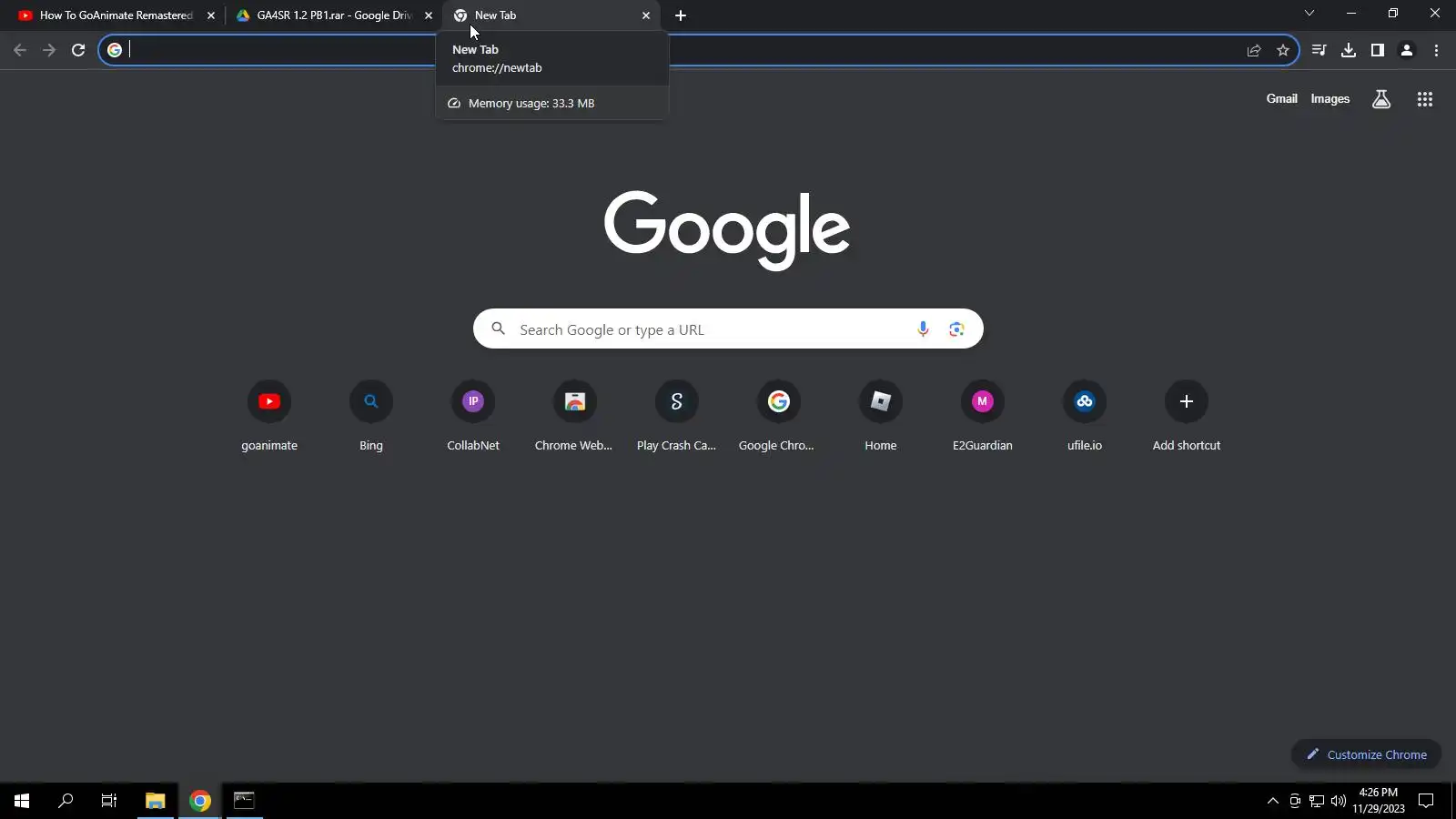This screenshot has height=819, width=1456.
Task: Click Add shortcut button
Action: [x=1187, y=417]
